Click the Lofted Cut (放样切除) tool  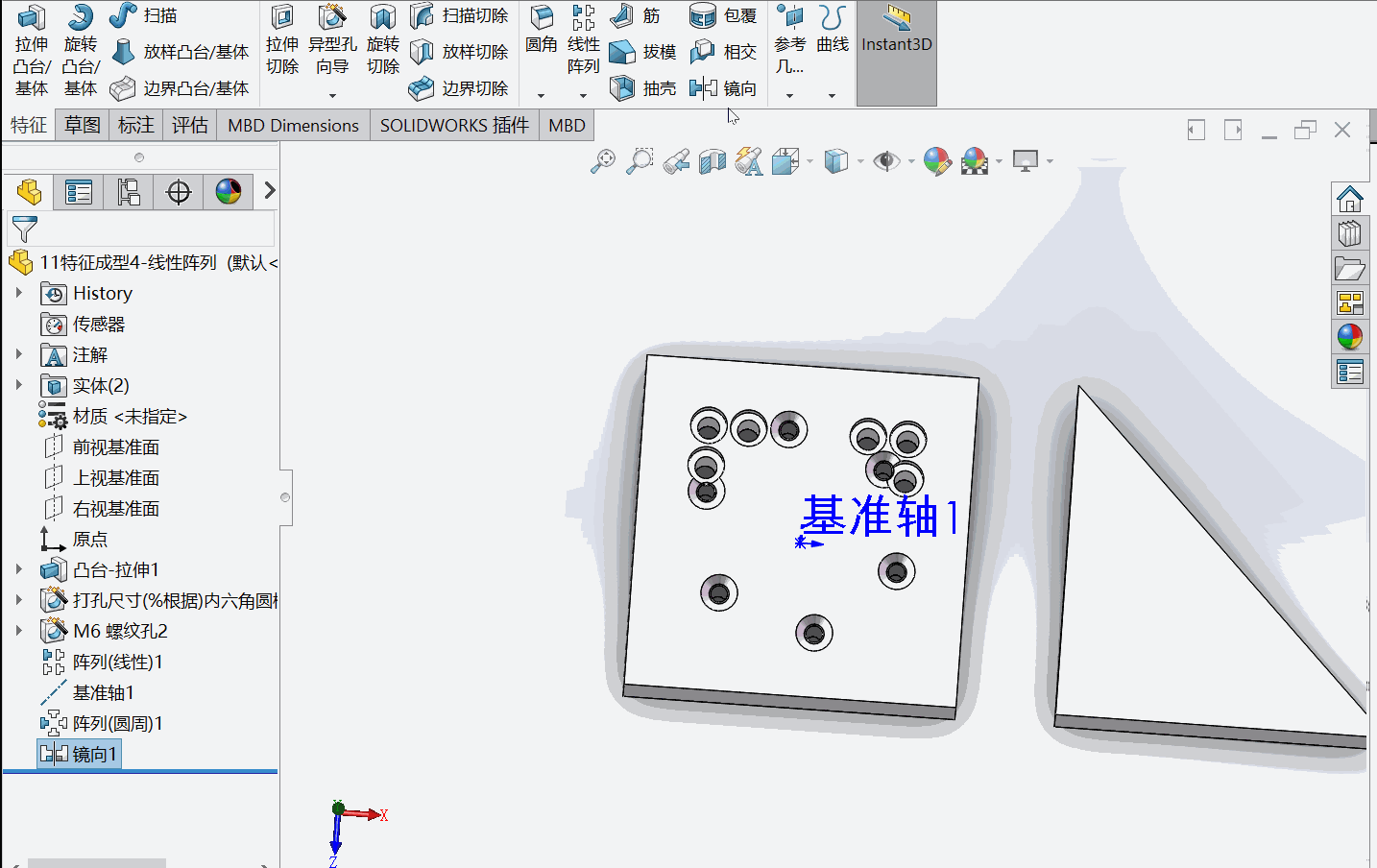click(459, 52)
